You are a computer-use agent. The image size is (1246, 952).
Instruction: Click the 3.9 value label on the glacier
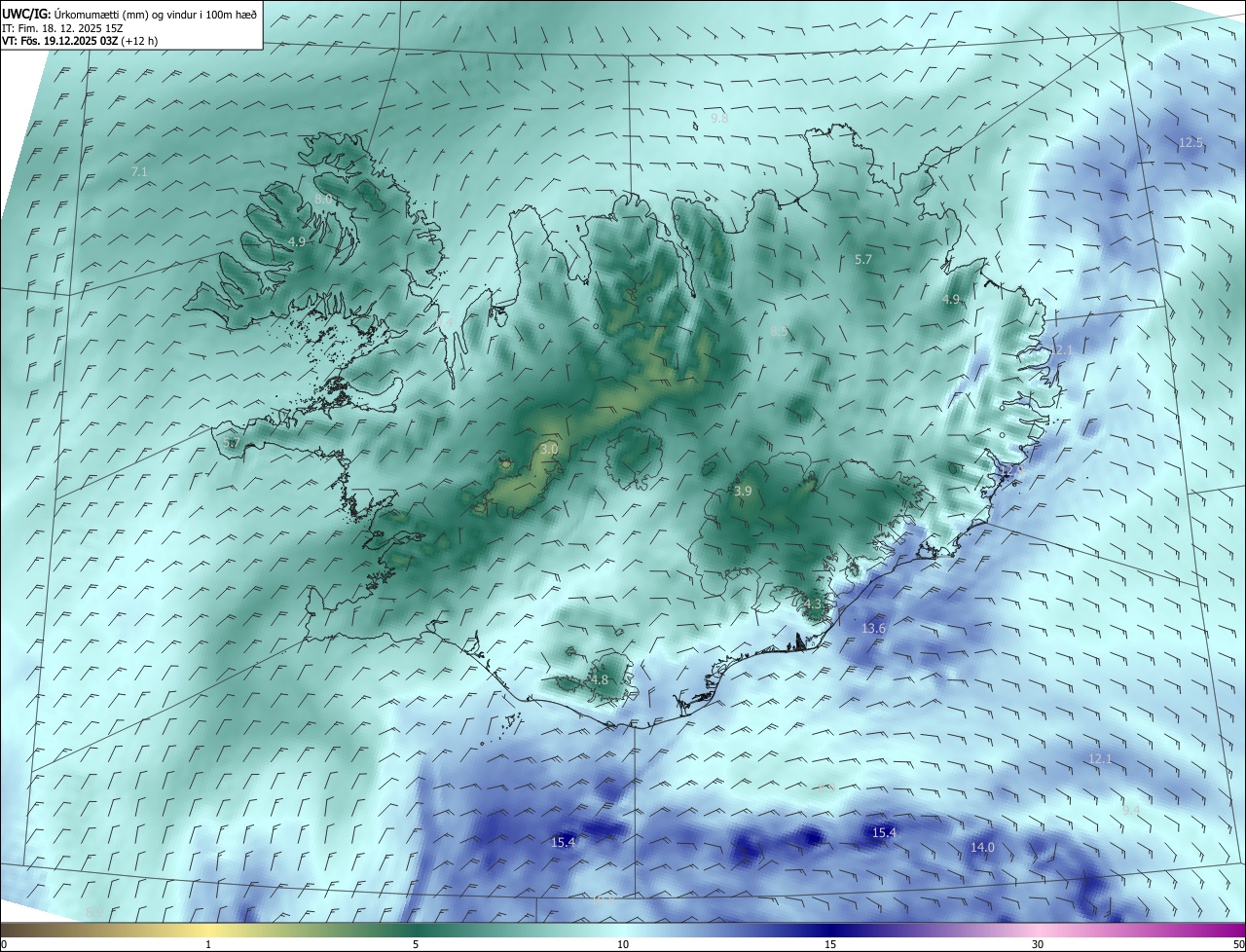[x=743, y=492]
